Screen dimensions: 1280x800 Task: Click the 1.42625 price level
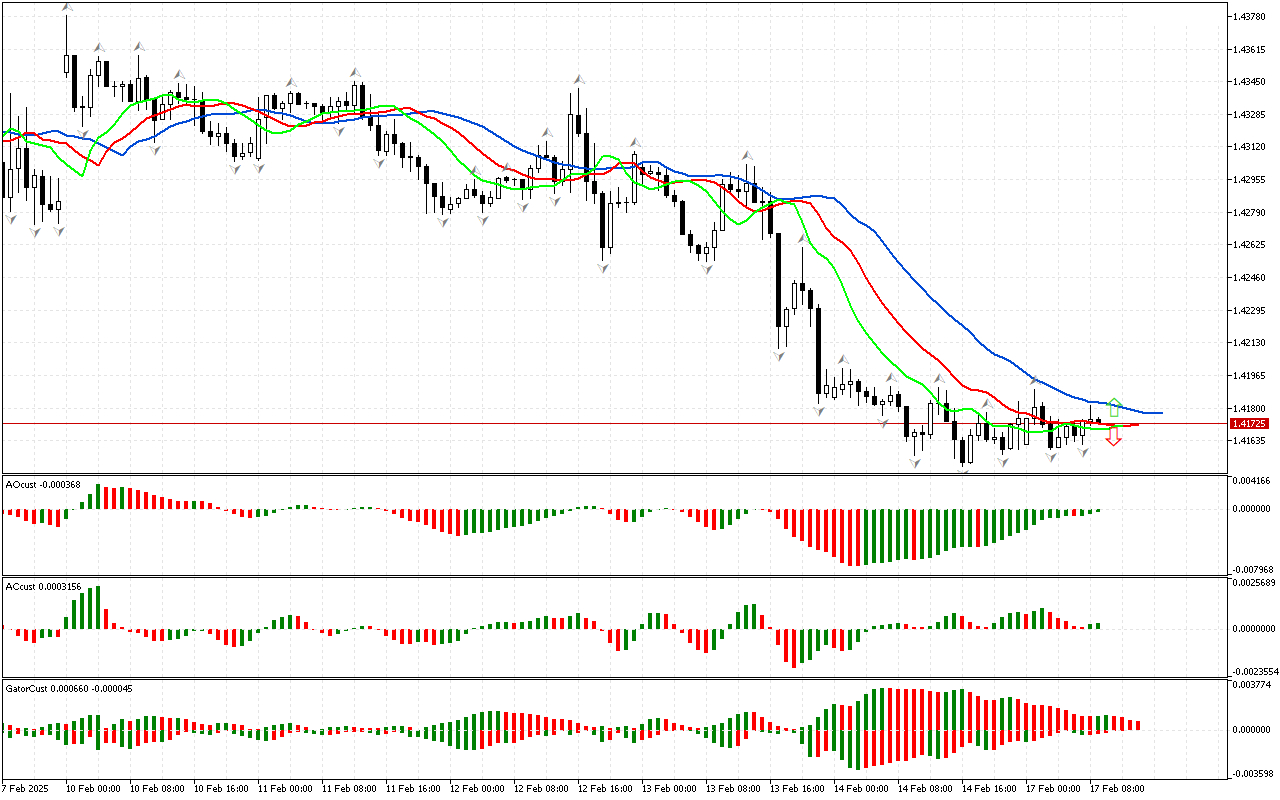click(1251, 245)
